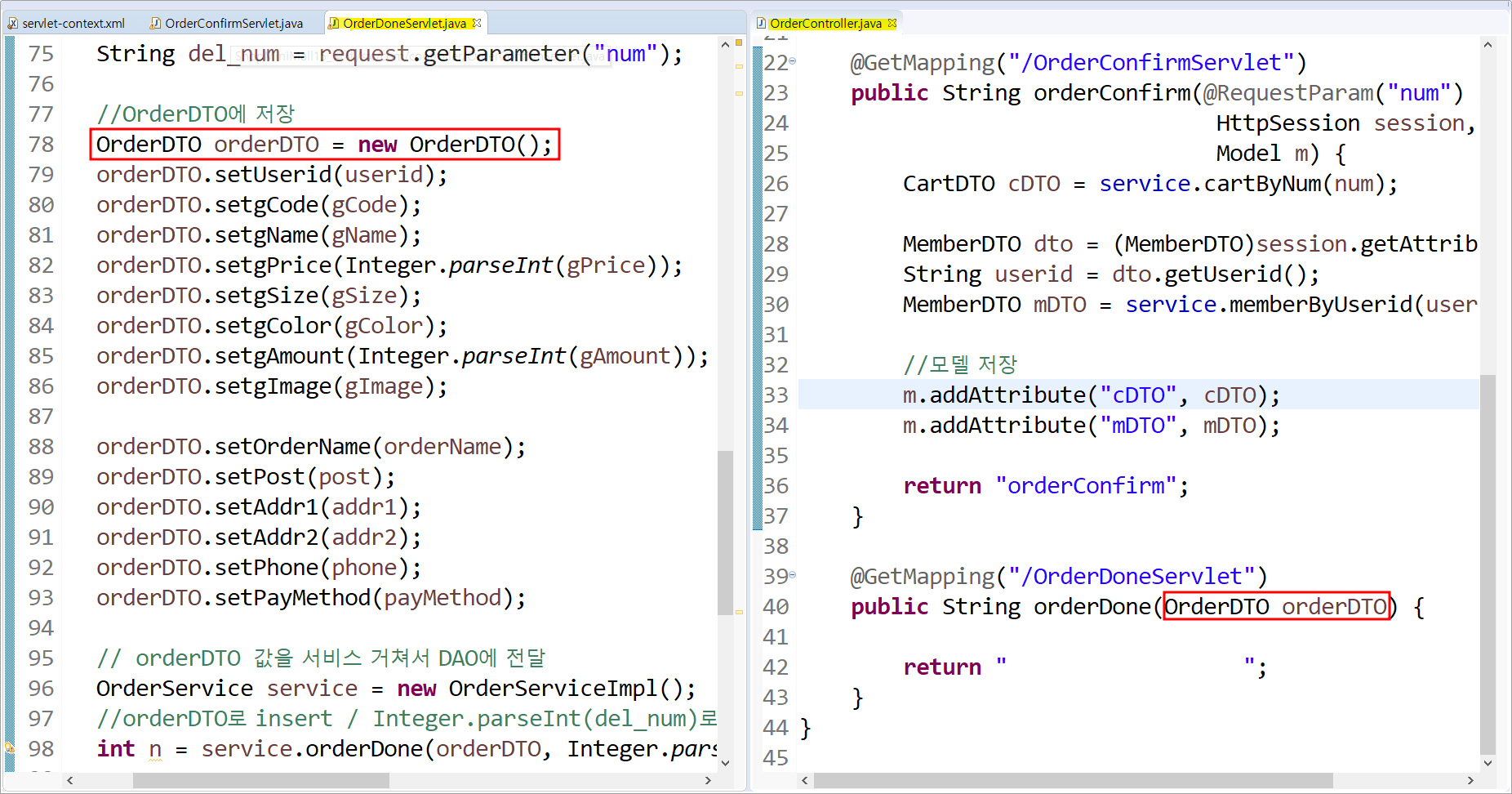Click @GetMapping("/OrderDoneServlet") annotation
This screenshot has width=1512, height=794.
pyautogui.click(x=1059, y=577)
